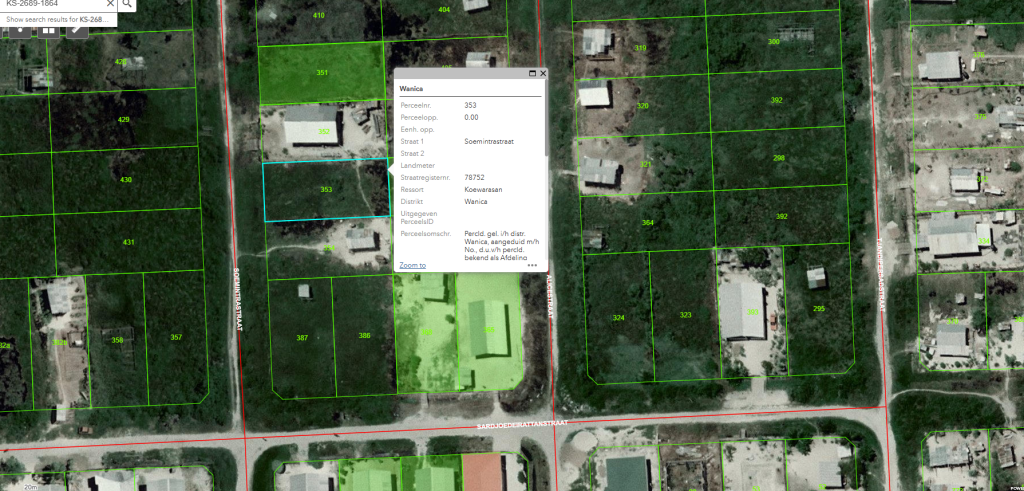Select highlighted green parcel 351

[x=322, y=73]
